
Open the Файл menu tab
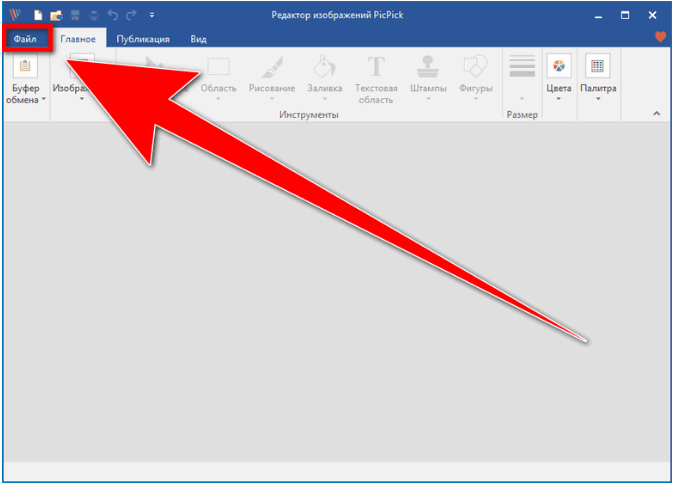(26, 38)
